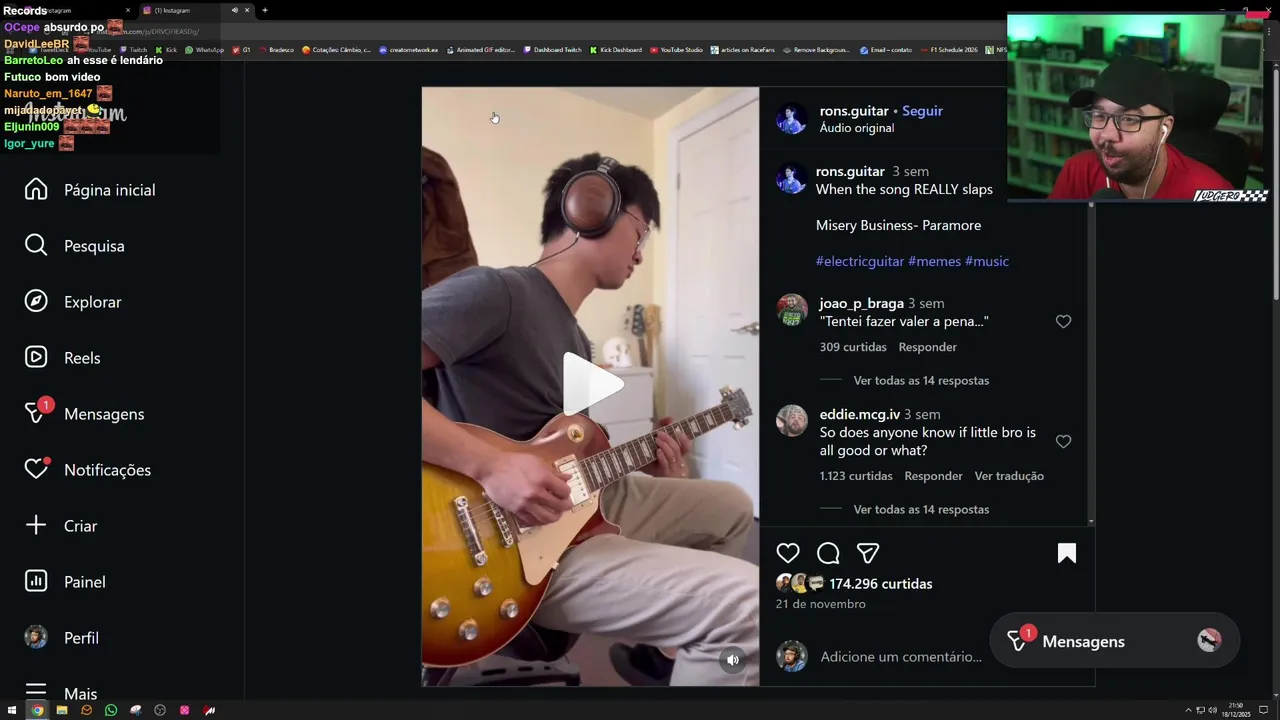This screenshot has height=720, width=1280.
Task: Reply to joao_p_braga's comment
Action: [927, 347]
